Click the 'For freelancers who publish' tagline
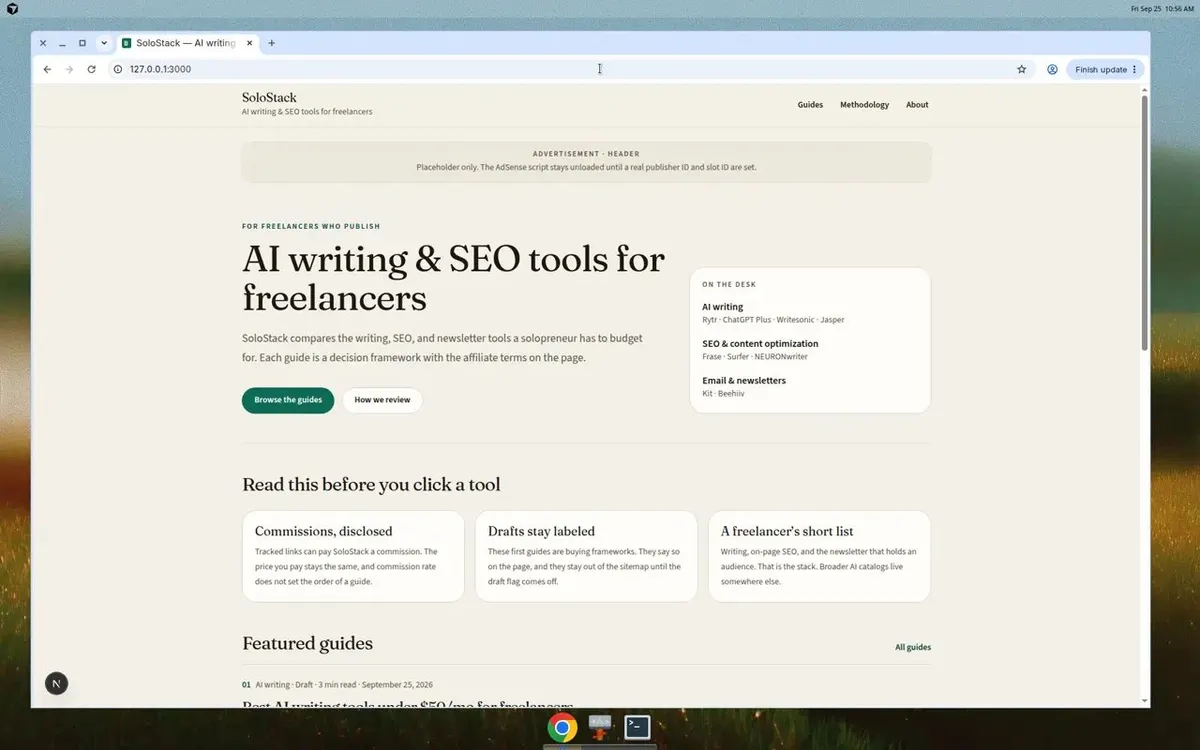 [x=311, y=226]
